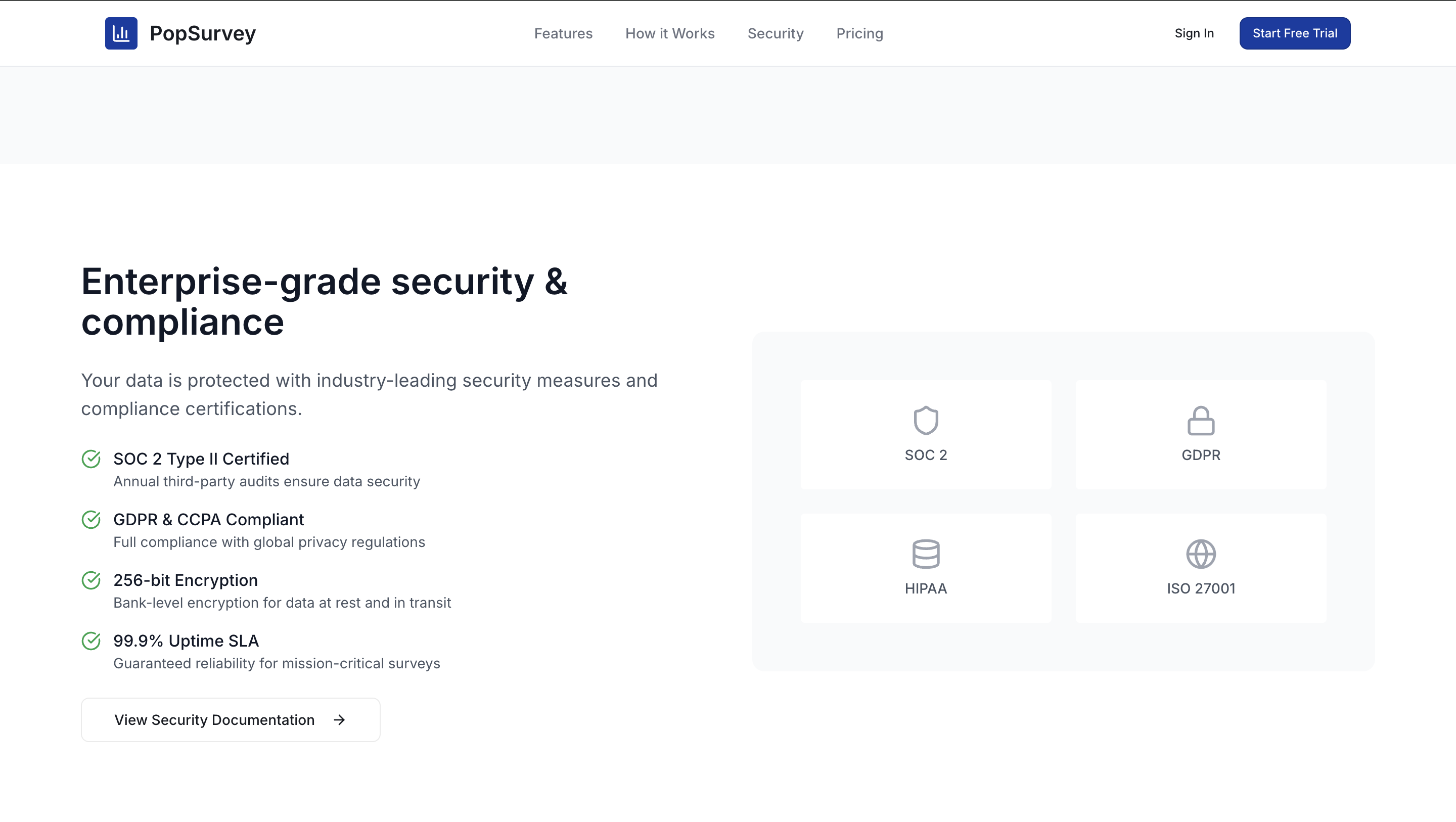Select the HIPAA certification card label
This screenshot has height=822, width=1456.
point(926,588)
